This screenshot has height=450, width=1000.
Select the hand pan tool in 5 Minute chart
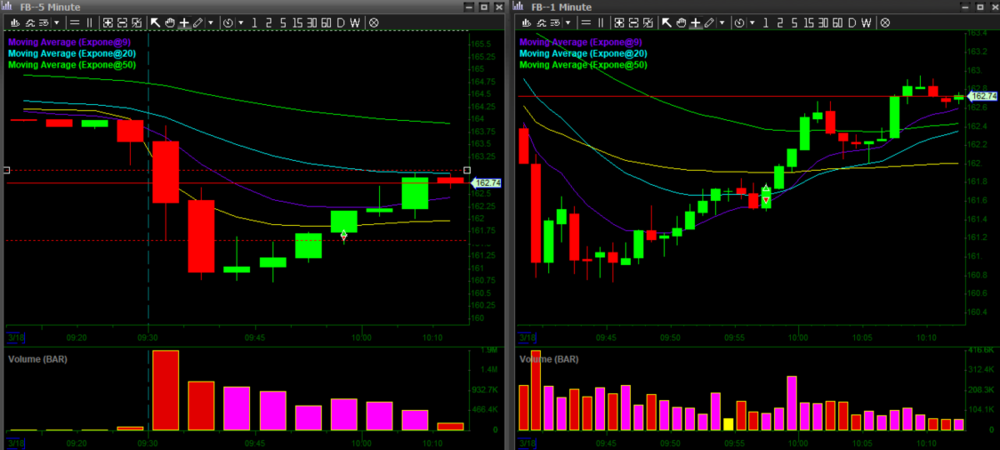(170, 22)
